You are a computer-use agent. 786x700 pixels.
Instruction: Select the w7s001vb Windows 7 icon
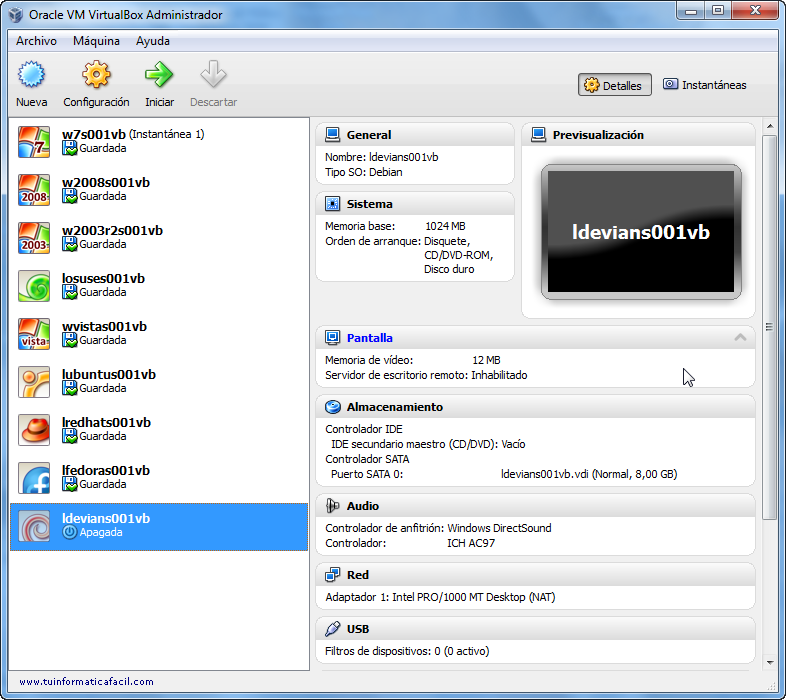pyautogui.click(x=34, y=142)
